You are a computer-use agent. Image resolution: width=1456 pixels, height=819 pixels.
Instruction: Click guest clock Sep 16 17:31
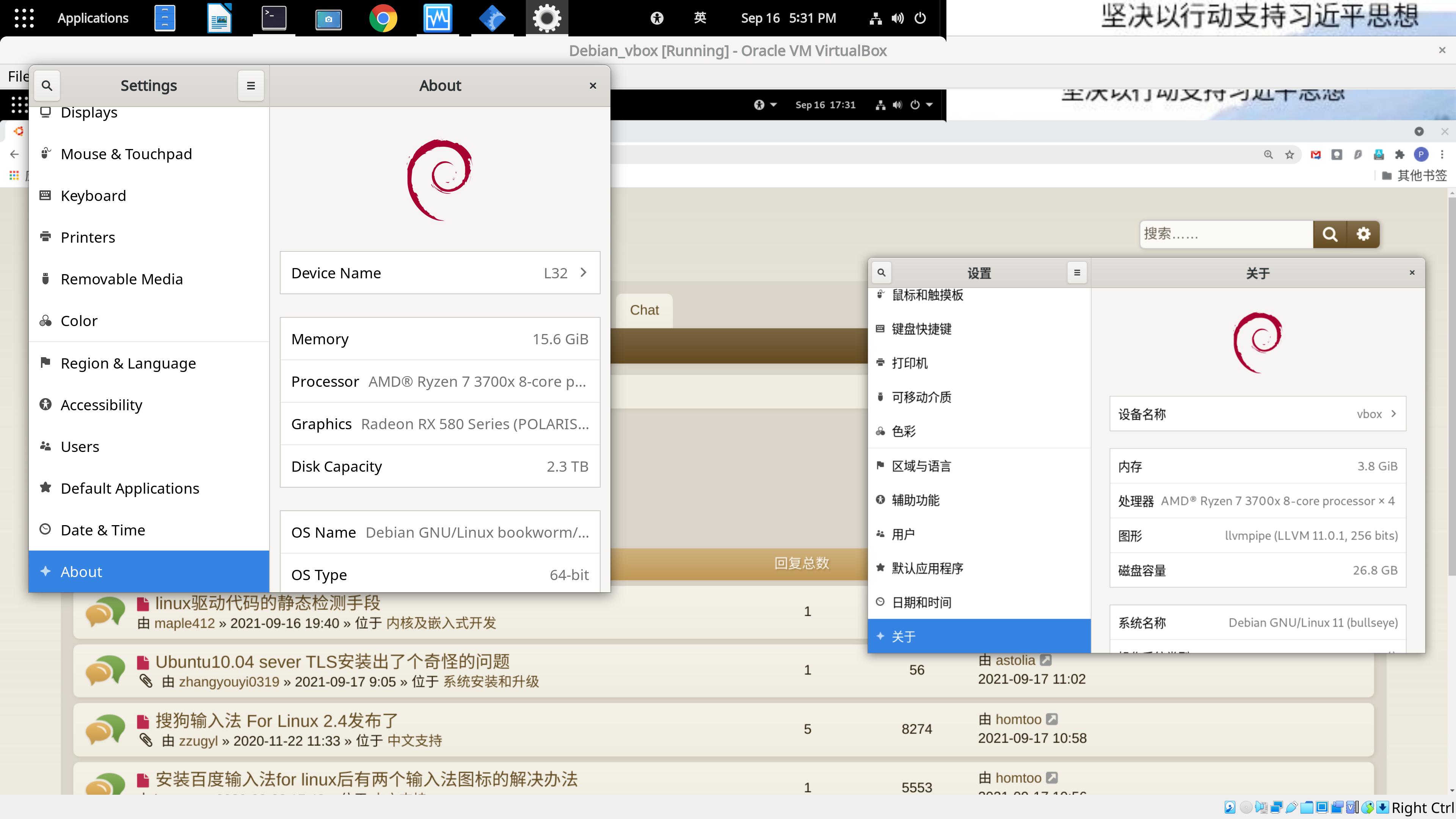825,105
